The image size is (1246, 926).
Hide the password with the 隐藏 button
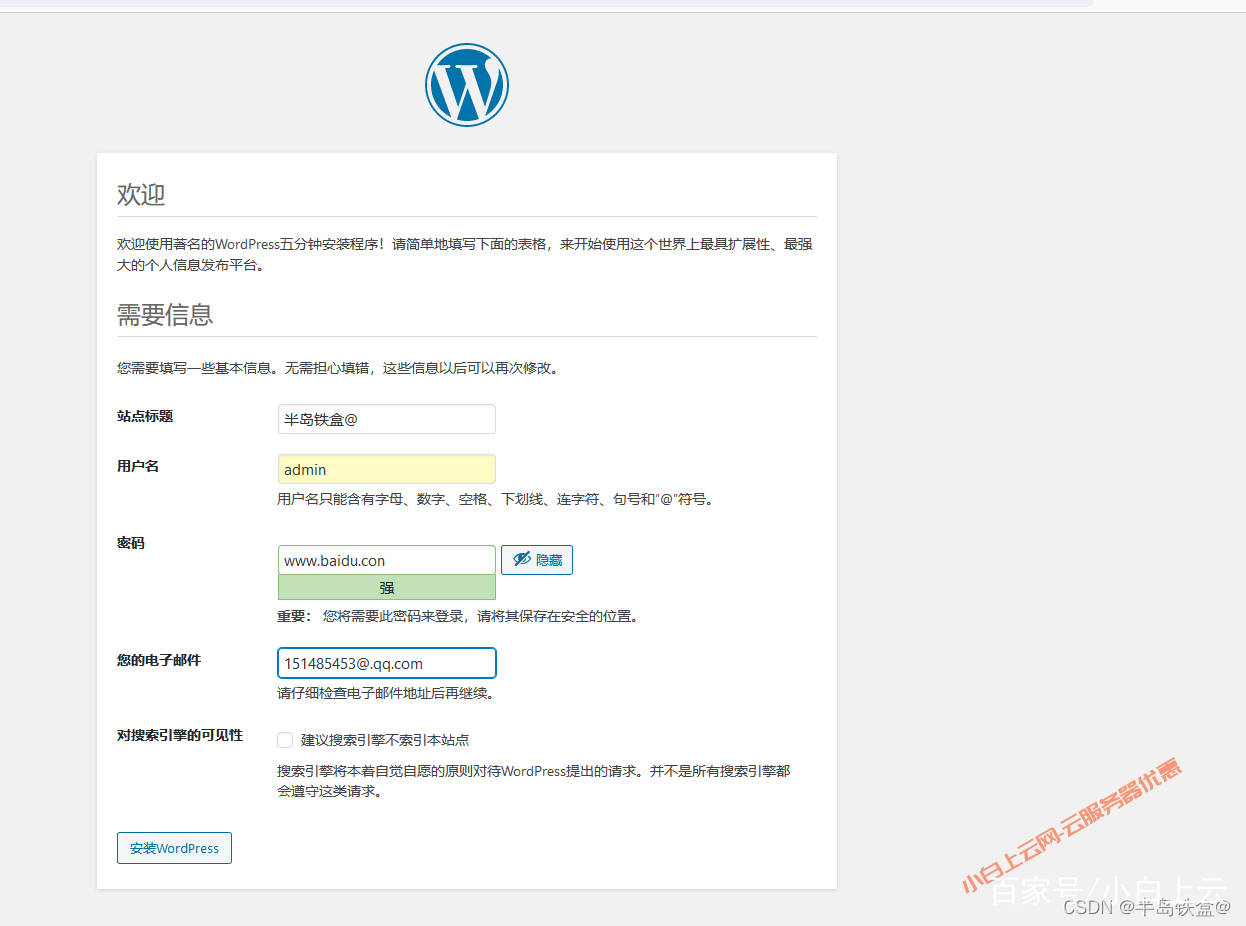pos(537,560)
